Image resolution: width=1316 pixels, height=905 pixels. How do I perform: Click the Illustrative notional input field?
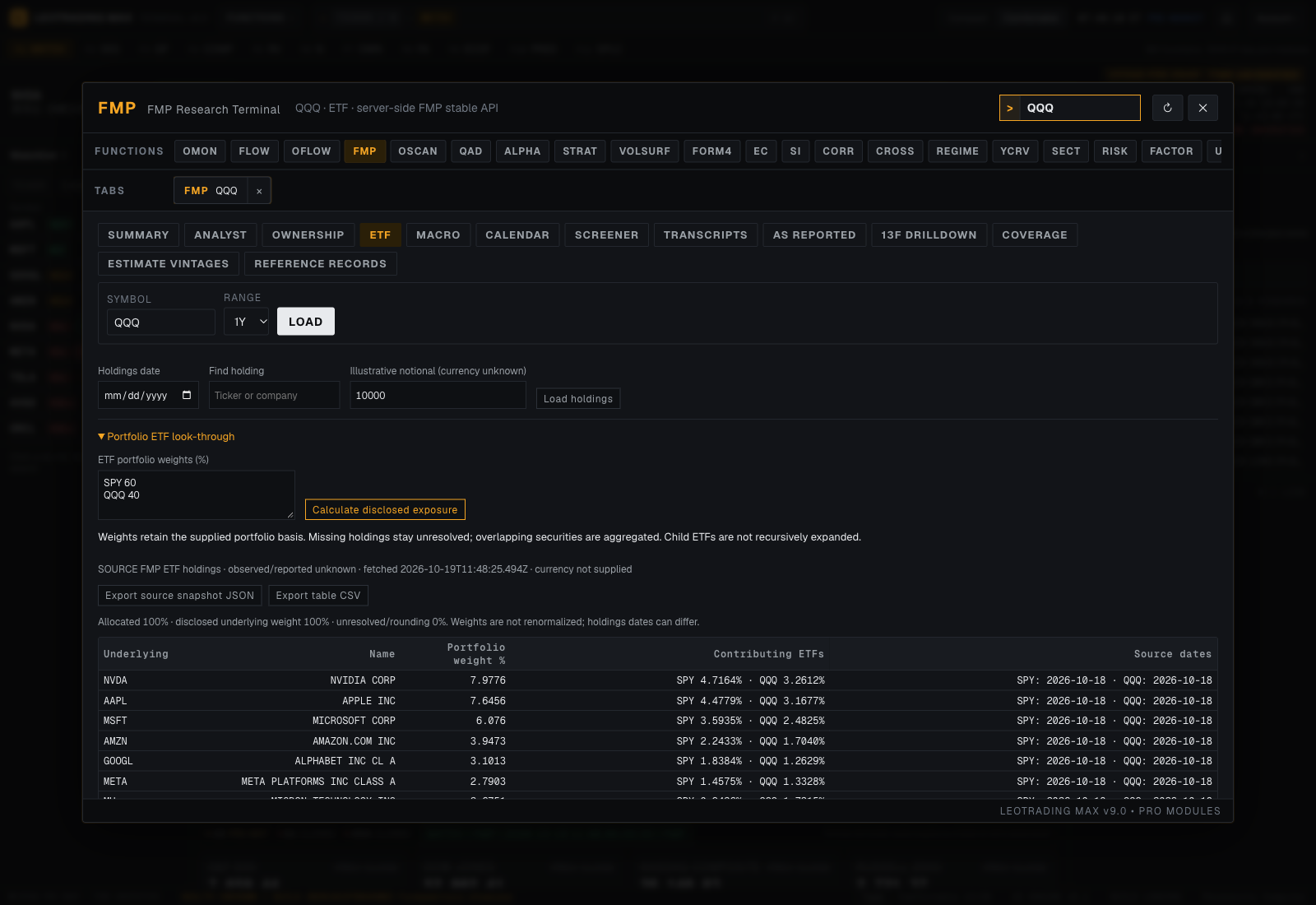tap(438, 395)
